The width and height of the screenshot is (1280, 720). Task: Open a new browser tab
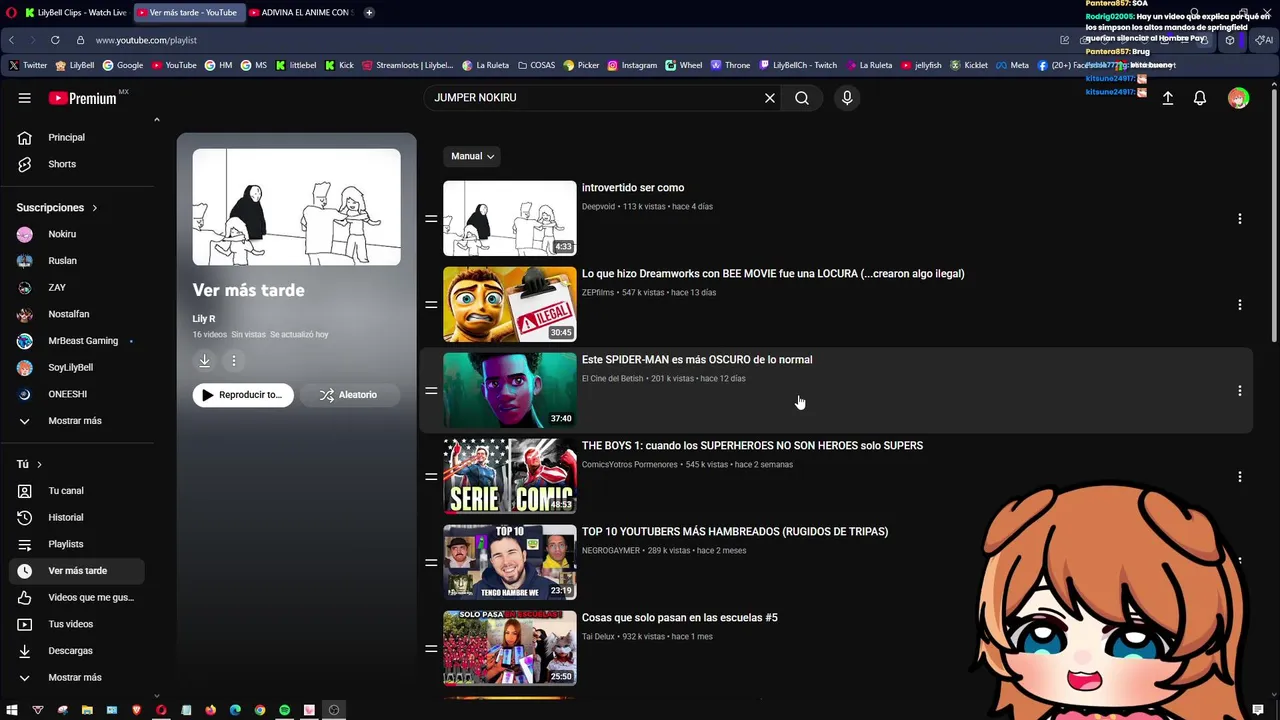tap(369, 12)
